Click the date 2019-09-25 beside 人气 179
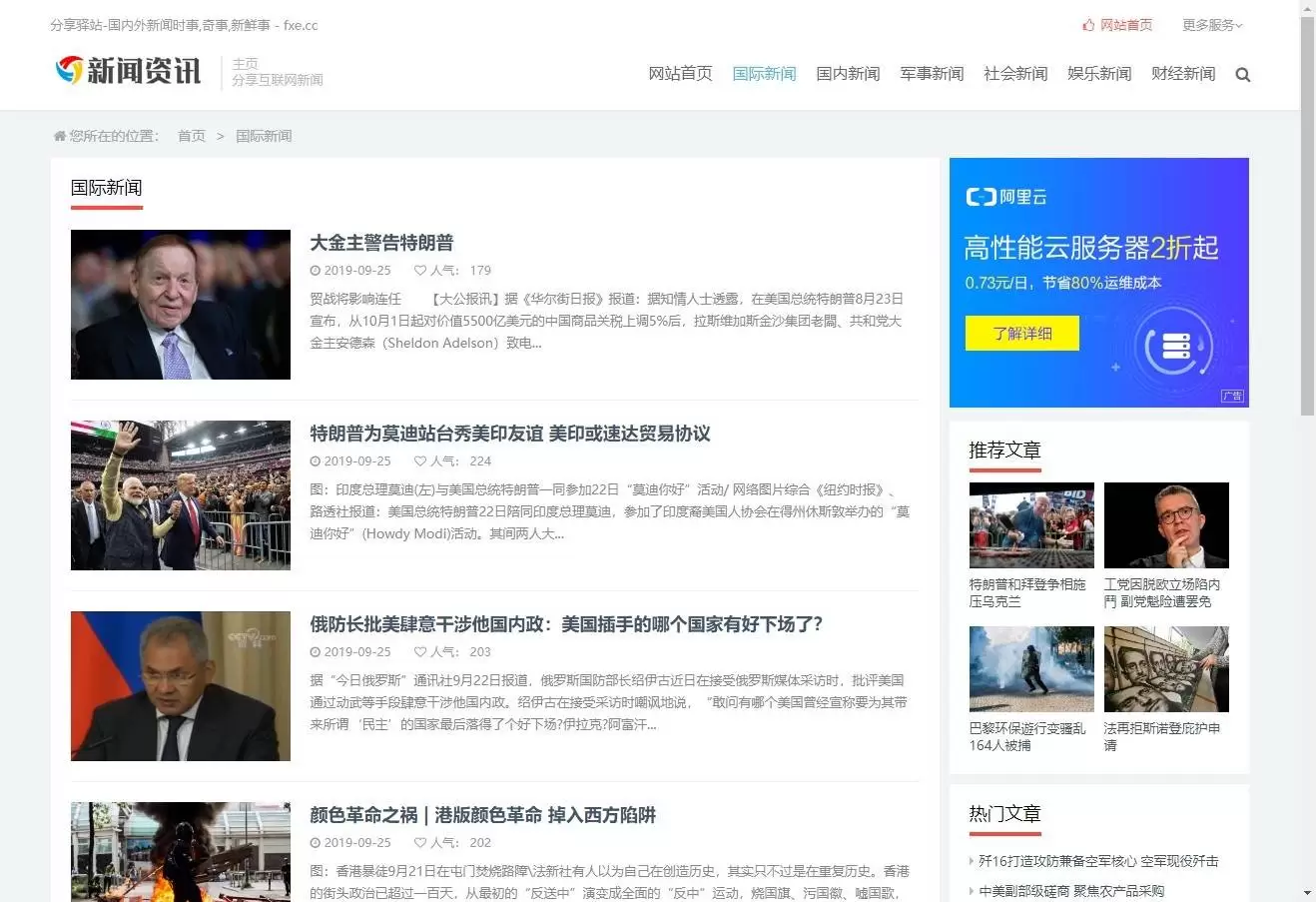This screenshot has width=1316, height=902. point(357,271)
